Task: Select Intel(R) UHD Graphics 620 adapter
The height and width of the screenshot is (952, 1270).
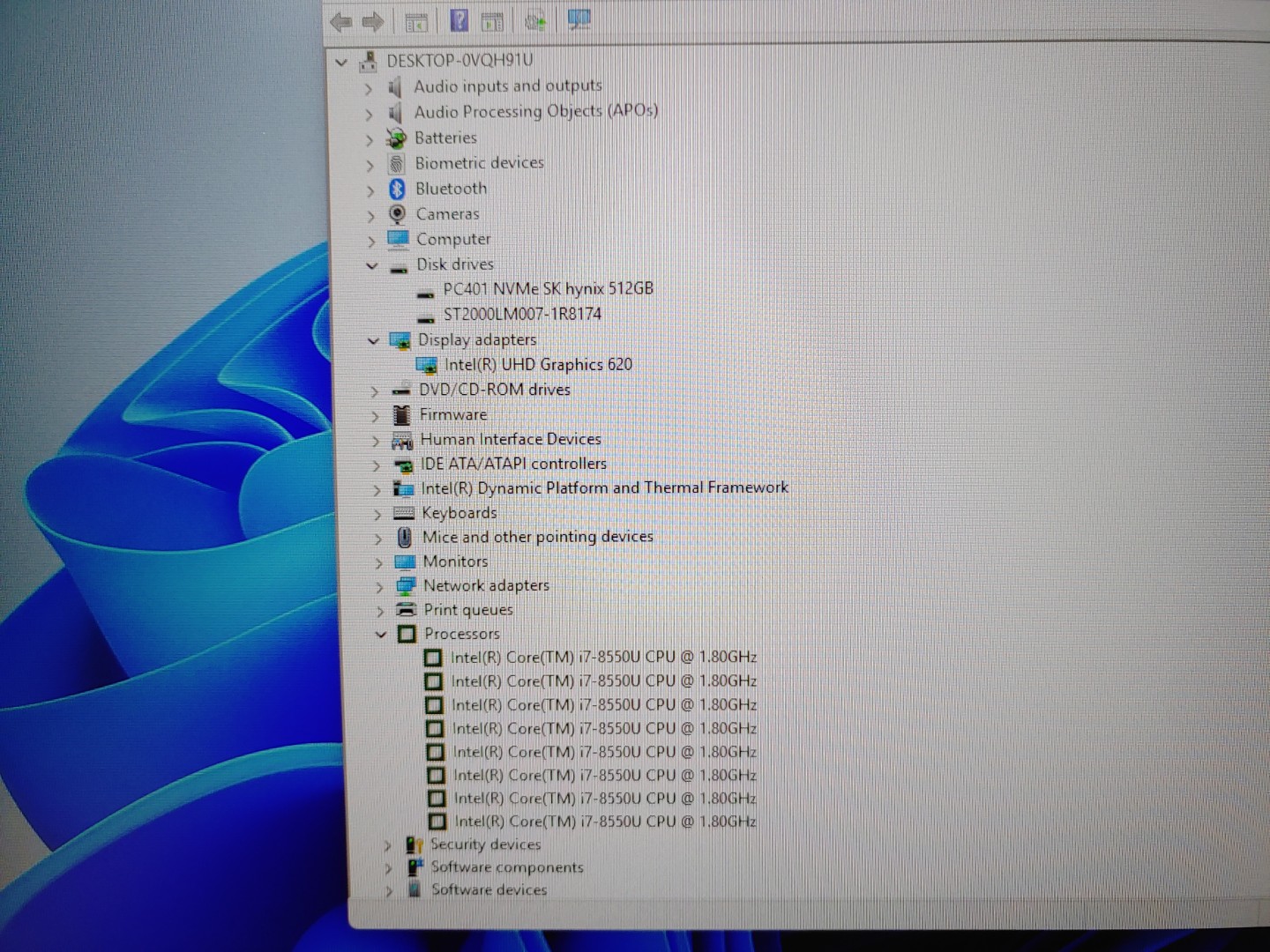Action: pos(538,365)
